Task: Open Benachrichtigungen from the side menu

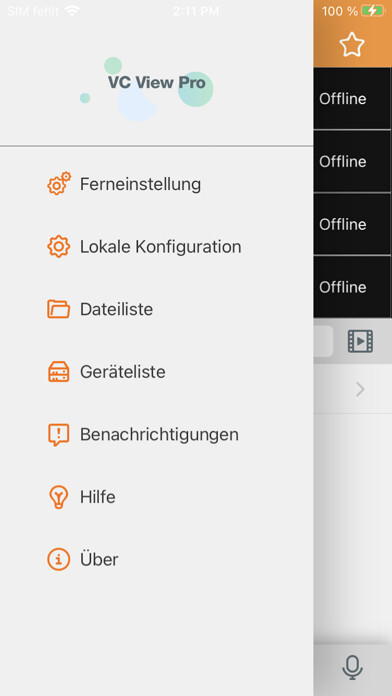Action: tap(159, 435)
